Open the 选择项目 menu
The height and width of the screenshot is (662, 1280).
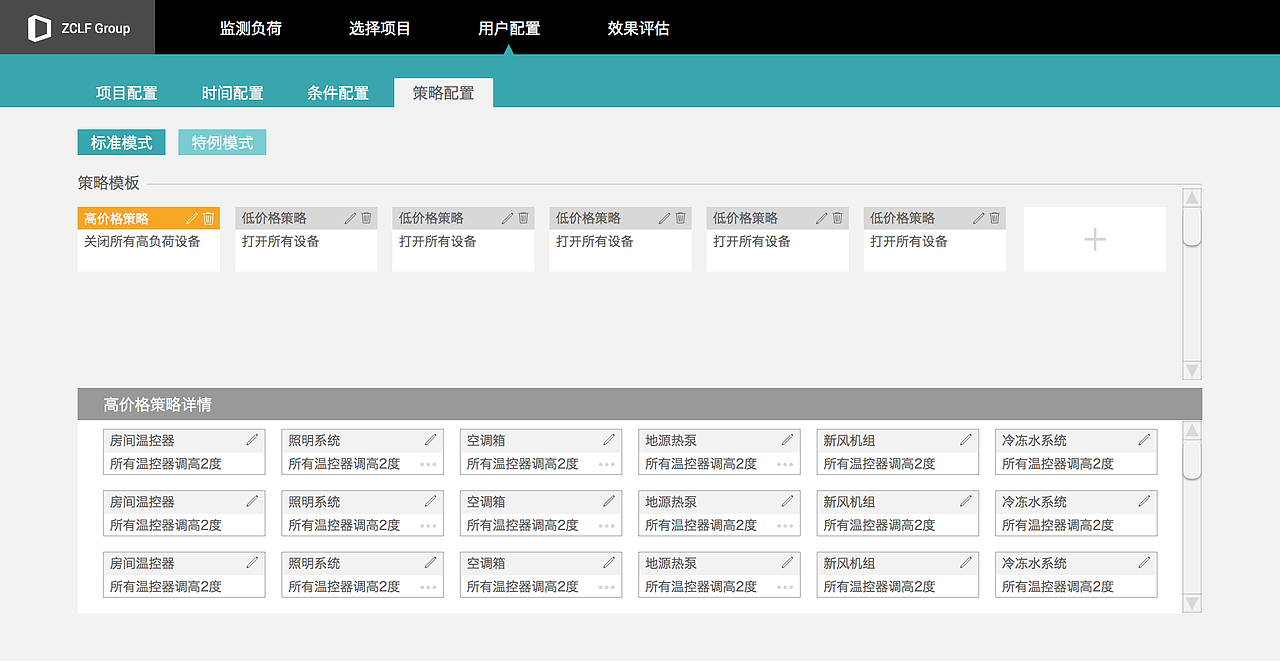380,28
